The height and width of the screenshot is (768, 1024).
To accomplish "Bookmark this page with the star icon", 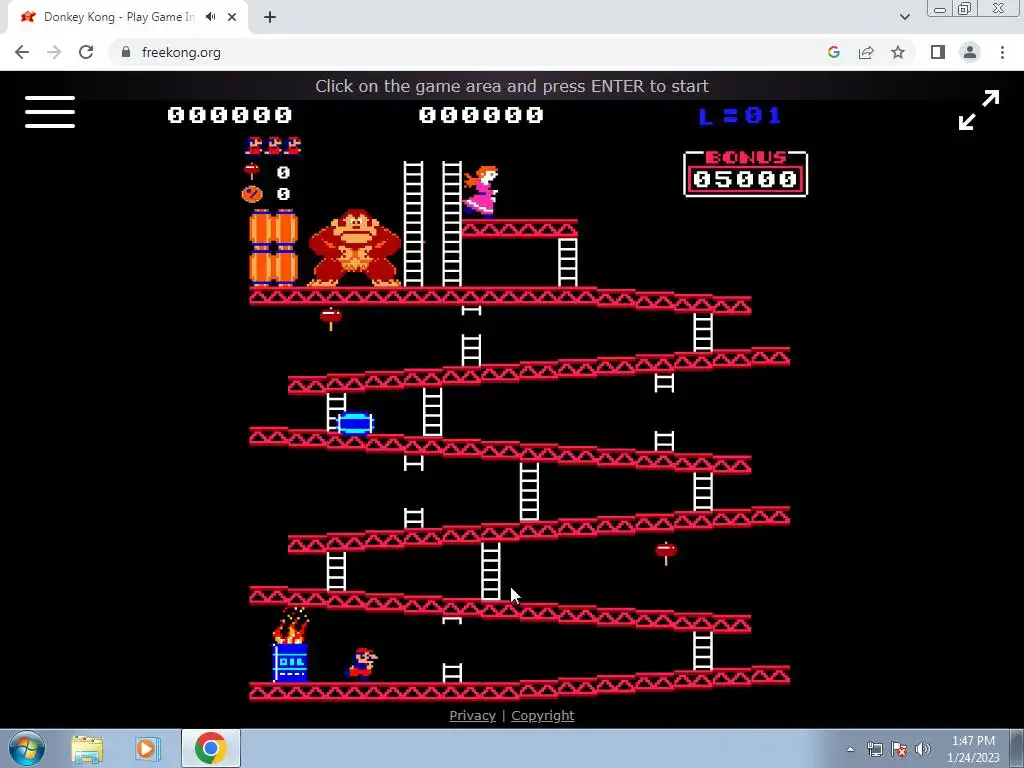I will 898,52.
